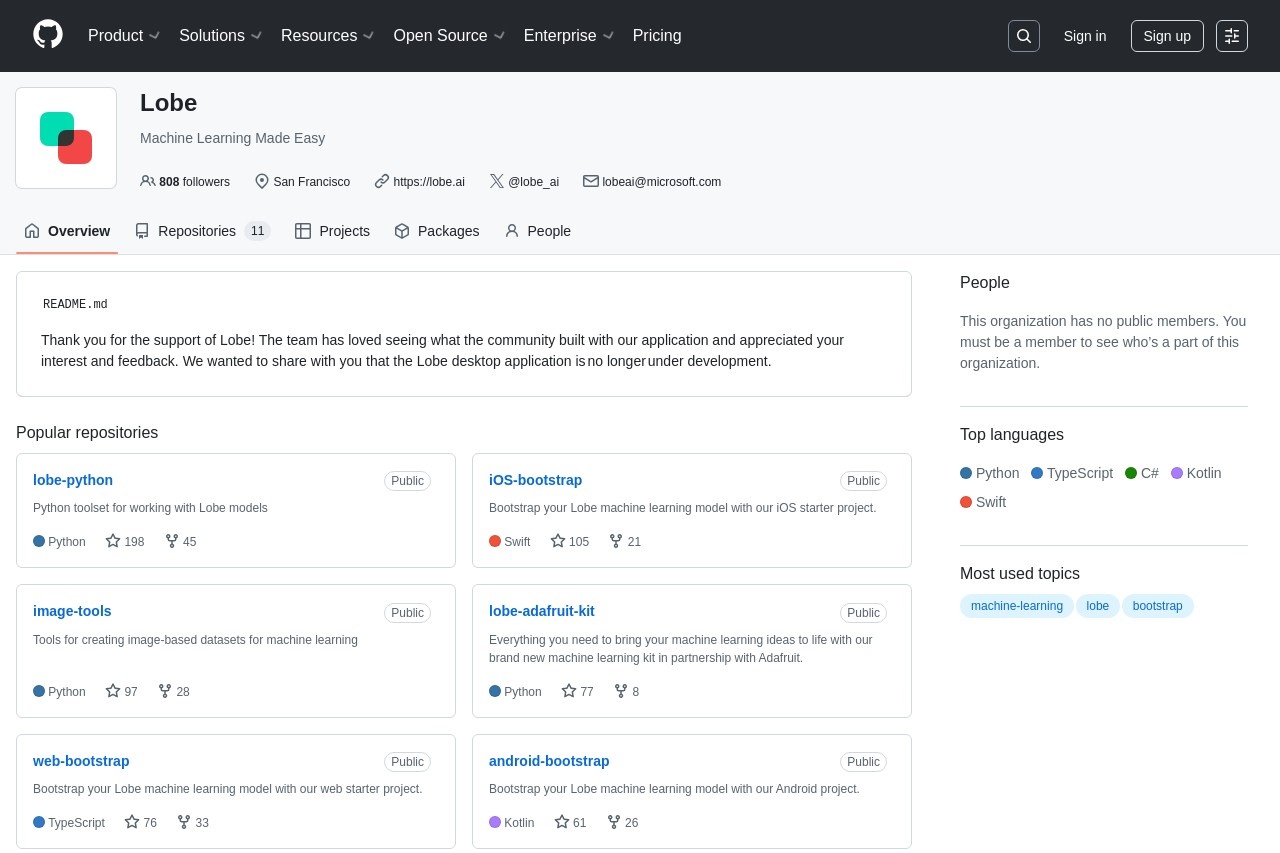Click the fork icon on web-bootstrap
This screenshot has height=853, width=1280.
tap(184, 822)
